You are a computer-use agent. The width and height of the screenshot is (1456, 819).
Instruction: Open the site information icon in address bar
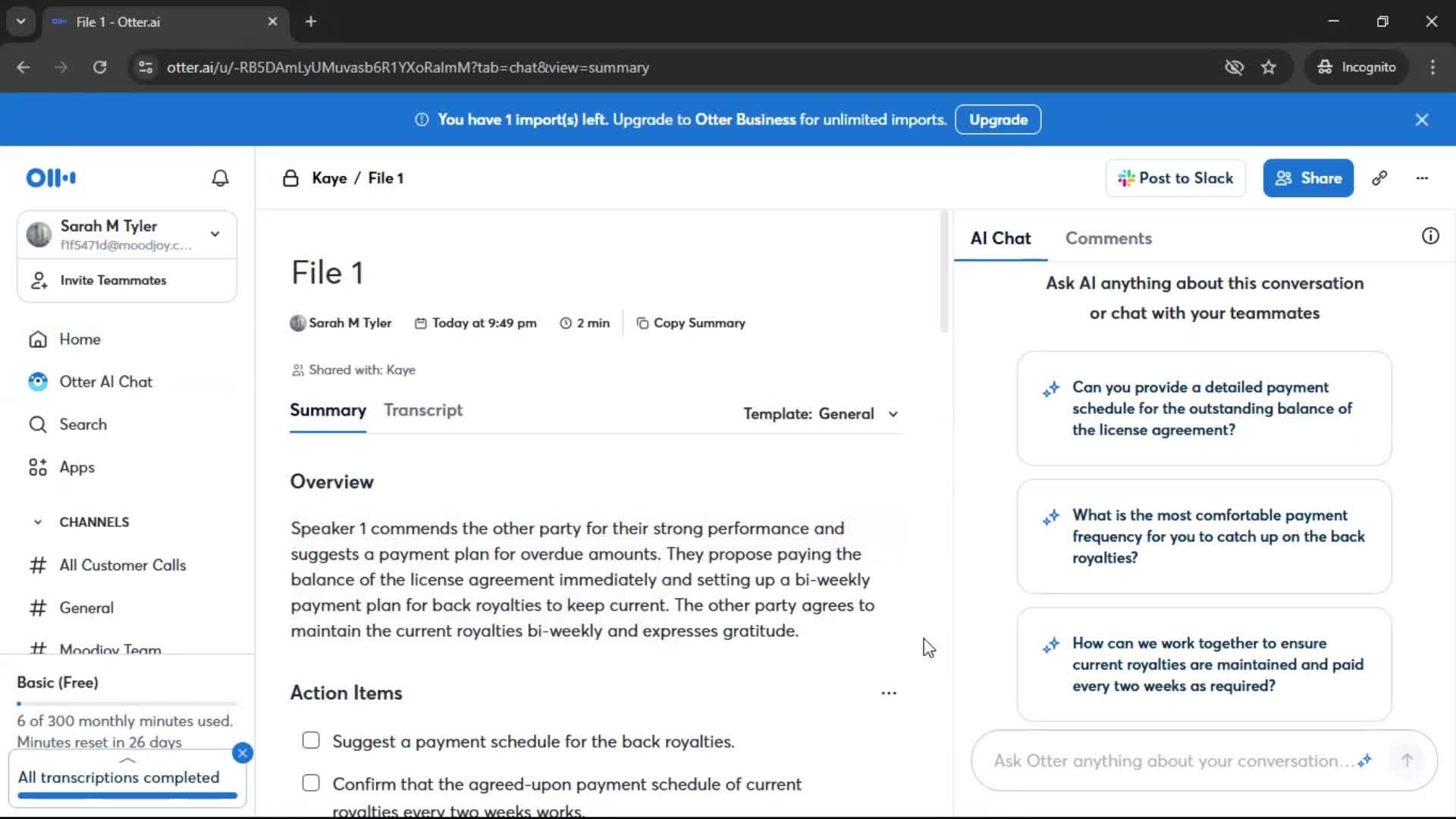(x=146, y=67)
